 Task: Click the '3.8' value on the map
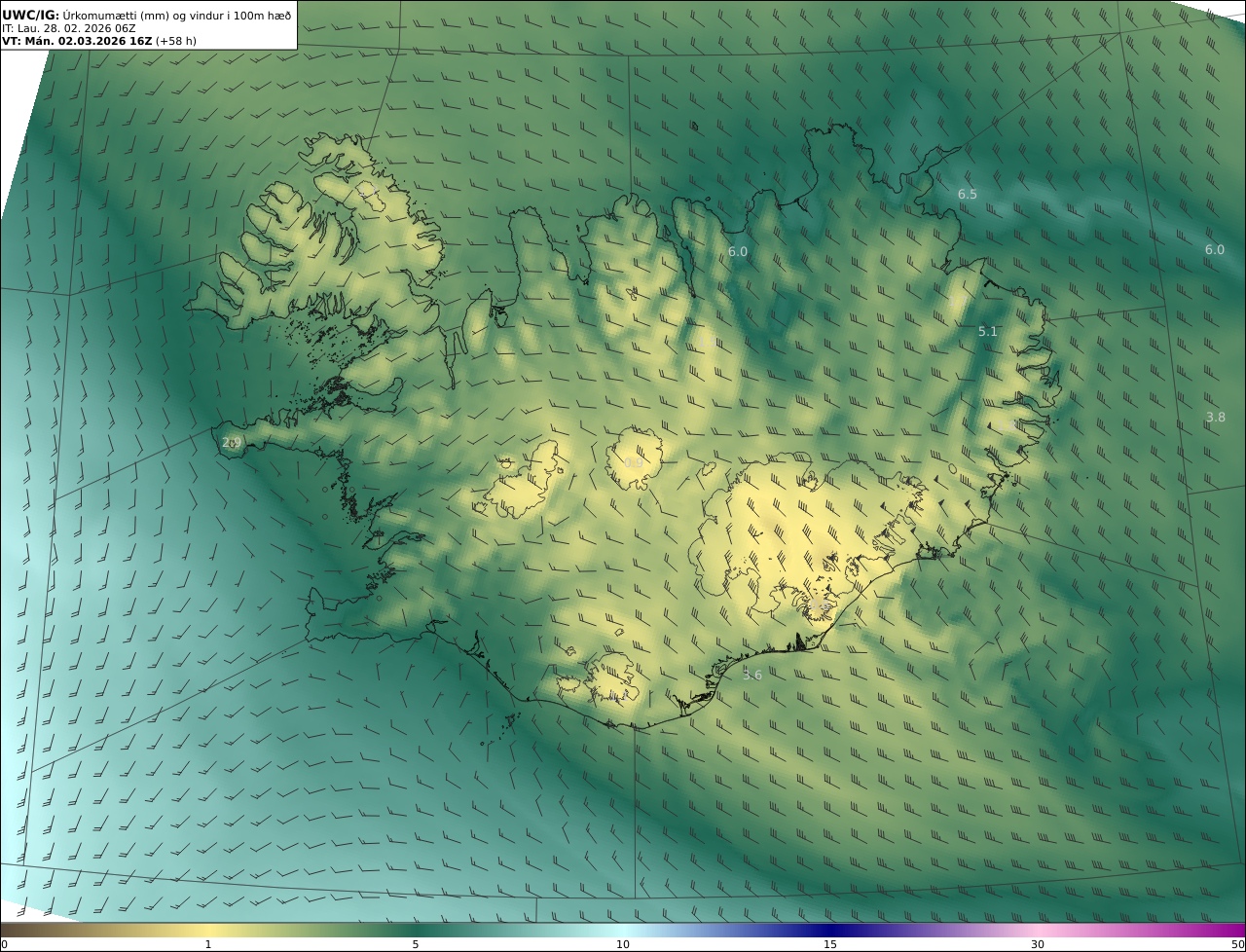point(1215,418)
